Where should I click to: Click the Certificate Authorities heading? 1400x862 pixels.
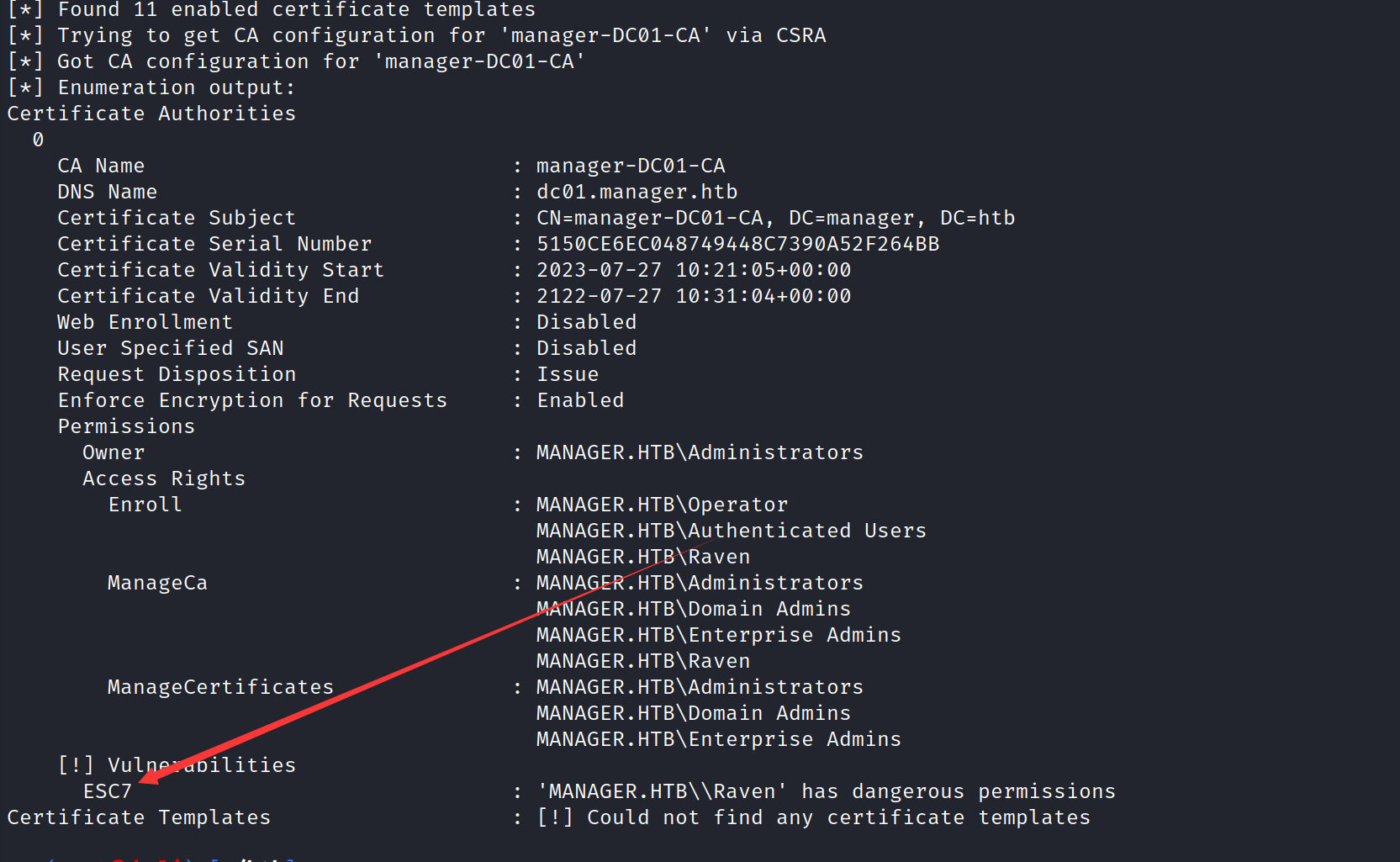tap(151, 114)
